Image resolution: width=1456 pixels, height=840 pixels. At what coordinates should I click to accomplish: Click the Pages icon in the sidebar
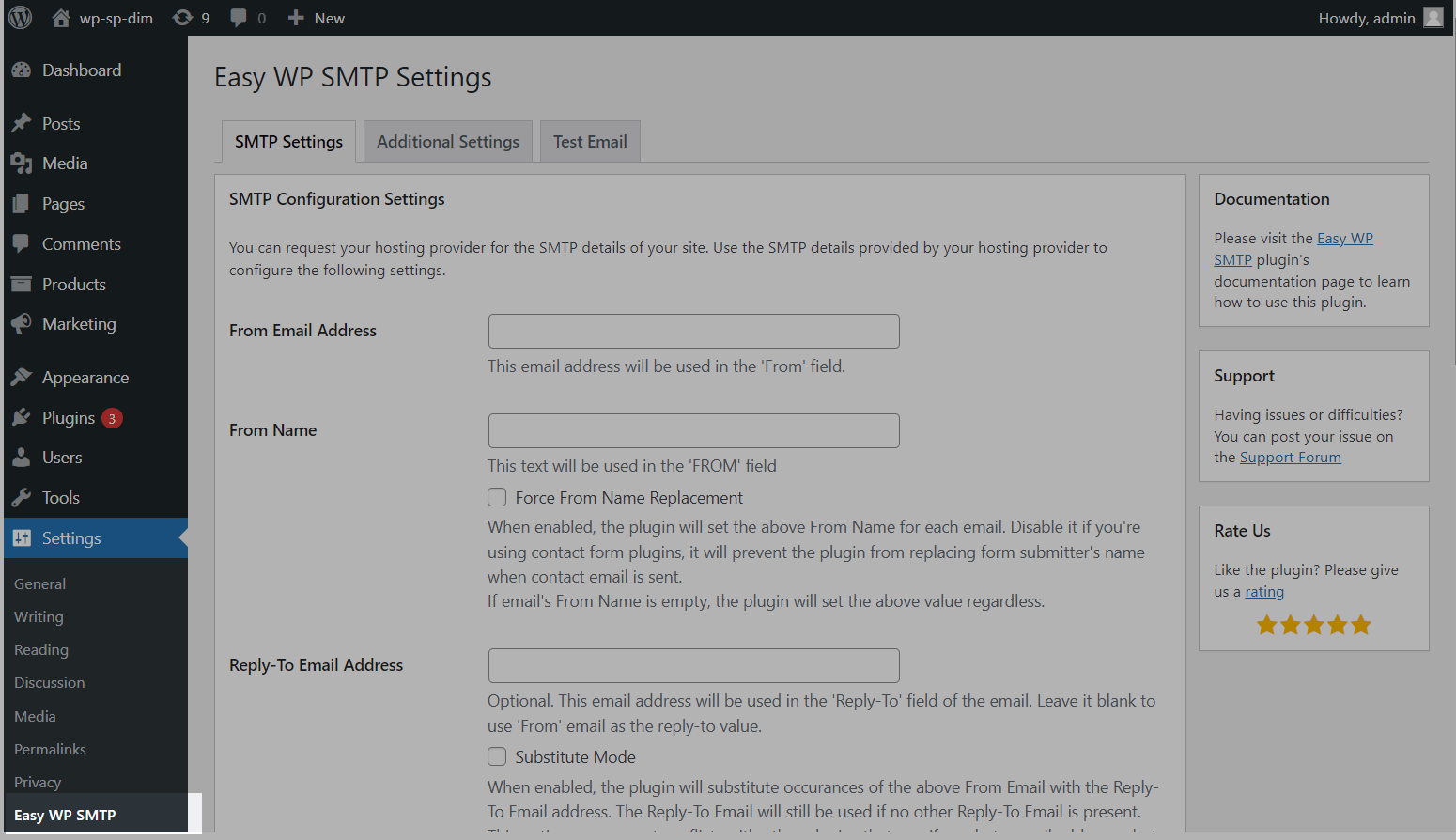click(22, 204)
